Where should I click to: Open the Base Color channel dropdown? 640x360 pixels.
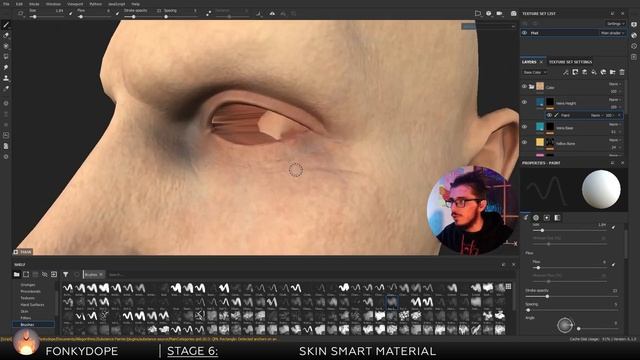(535, 72)
